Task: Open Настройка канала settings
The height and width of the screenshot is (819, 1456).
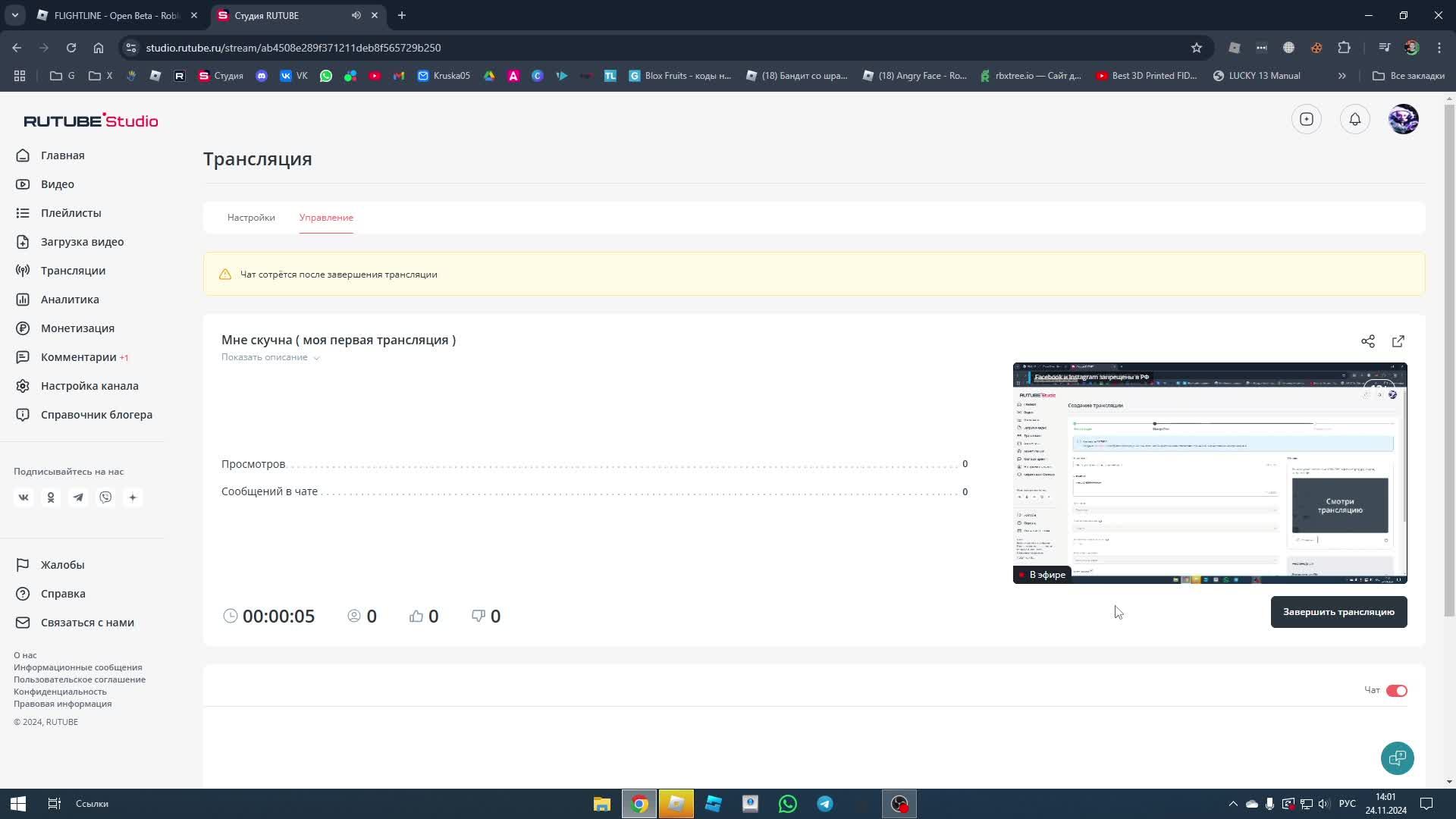Action: point(78,386)
